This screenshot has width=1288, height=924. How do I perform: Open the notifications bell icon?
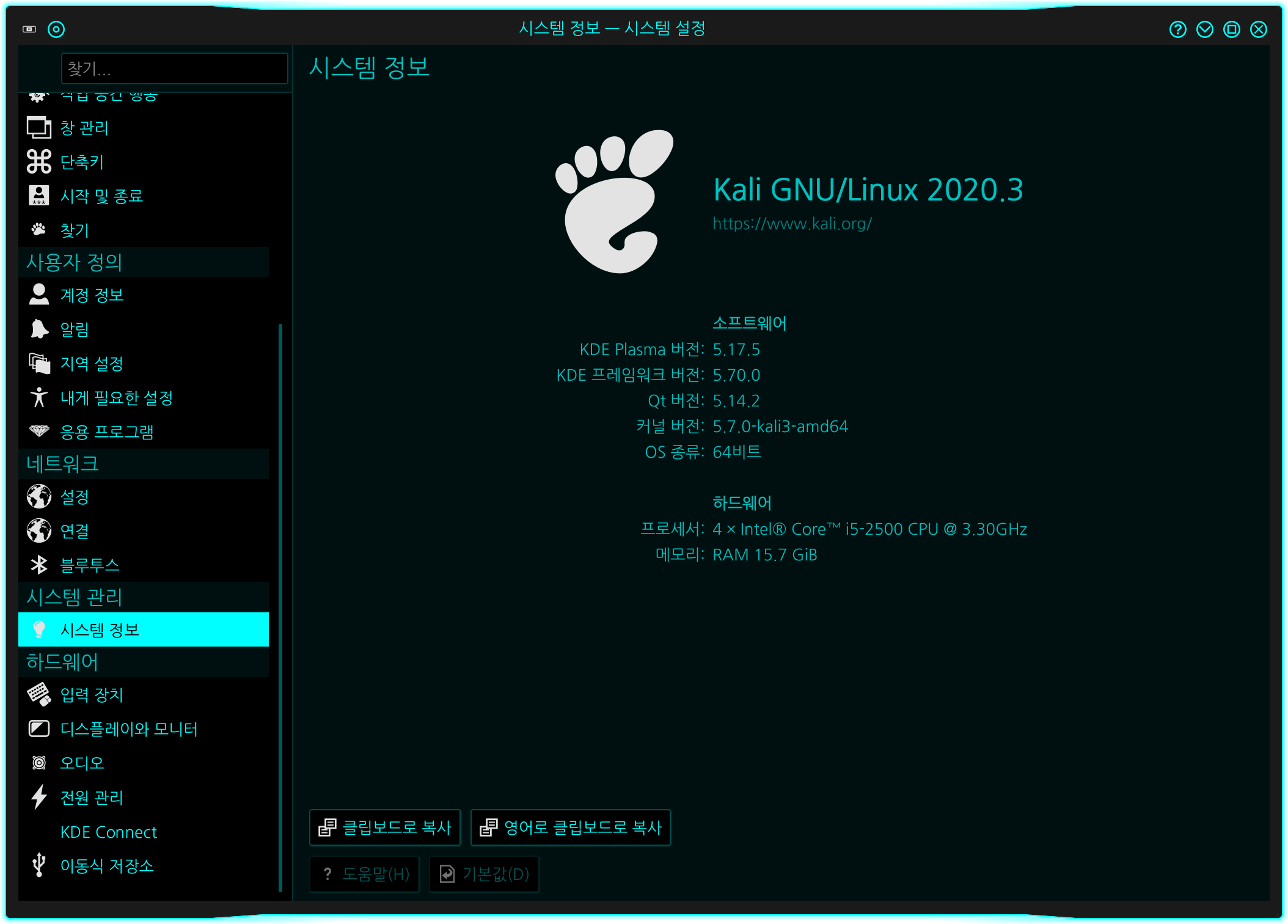click(x=38, y=329)
